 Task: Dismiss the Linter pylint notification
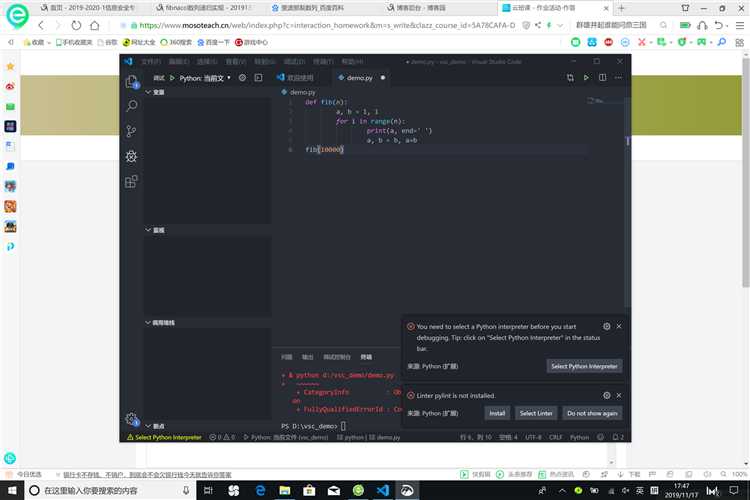619,396
